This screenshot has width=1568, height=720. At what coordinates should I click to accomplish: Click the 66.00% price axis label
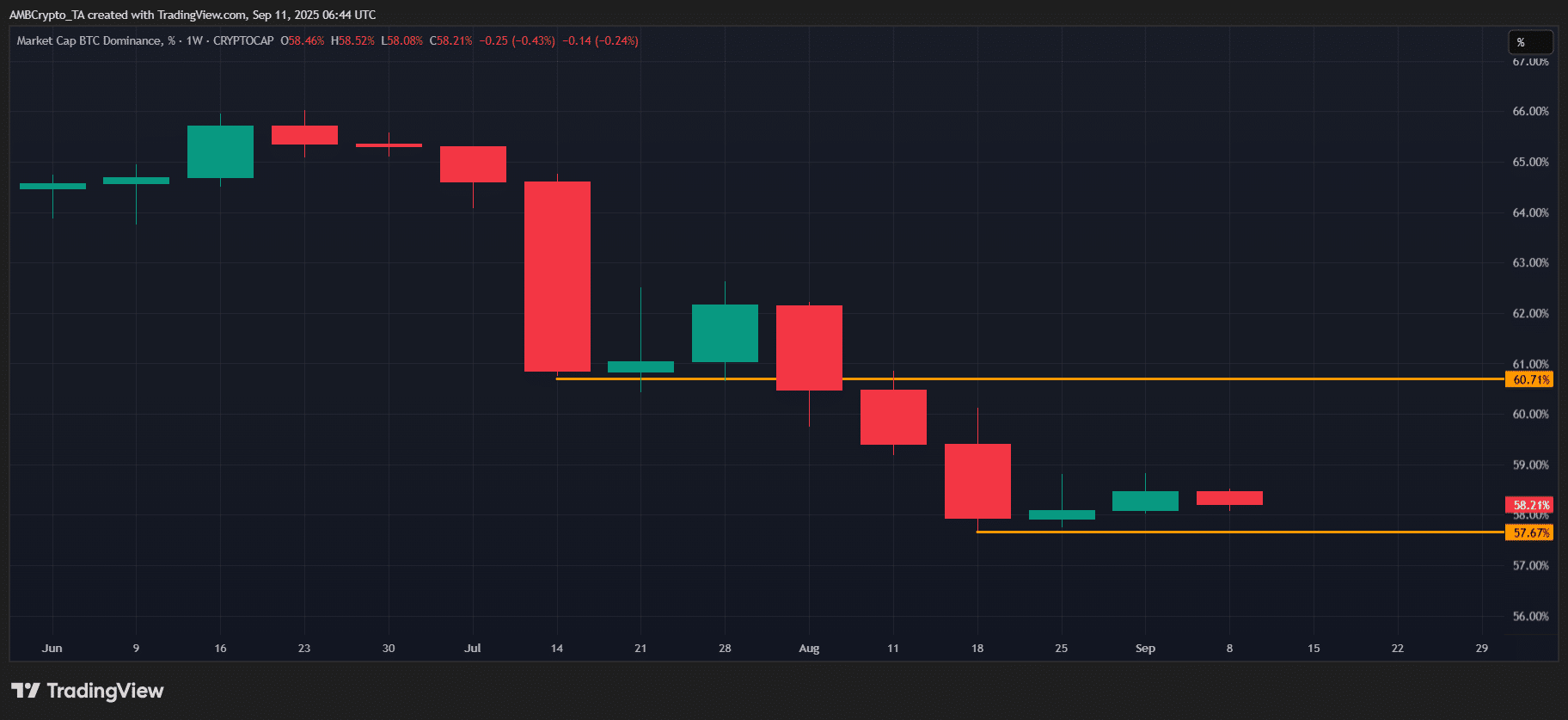[1530, 112]
